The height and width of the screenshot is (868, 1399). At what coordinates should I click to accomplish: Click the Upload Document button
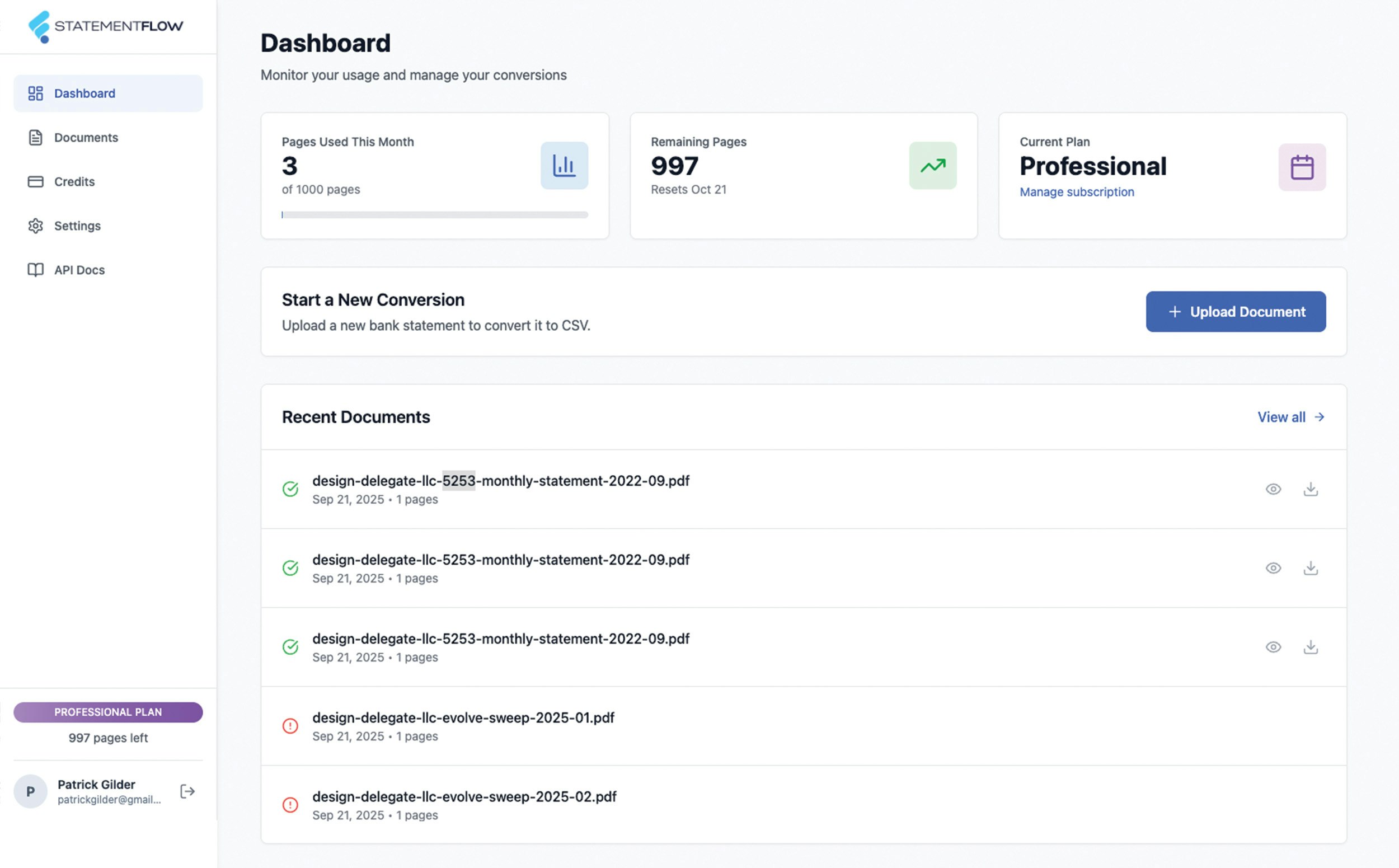(x=1236, y=312)
